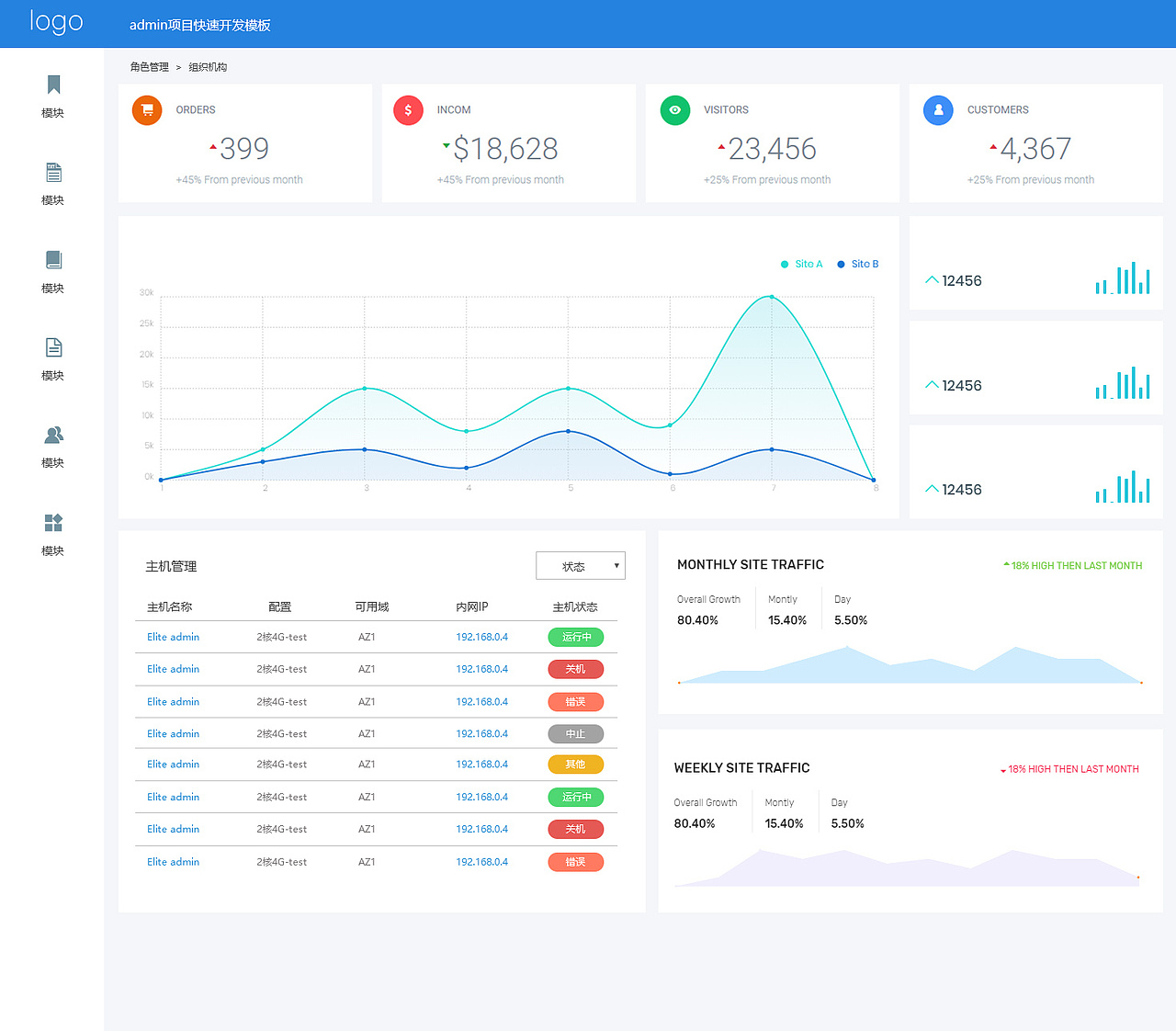Click the 399 orders value
The image size is (1176, 1031).
click(x=244, y=149)
